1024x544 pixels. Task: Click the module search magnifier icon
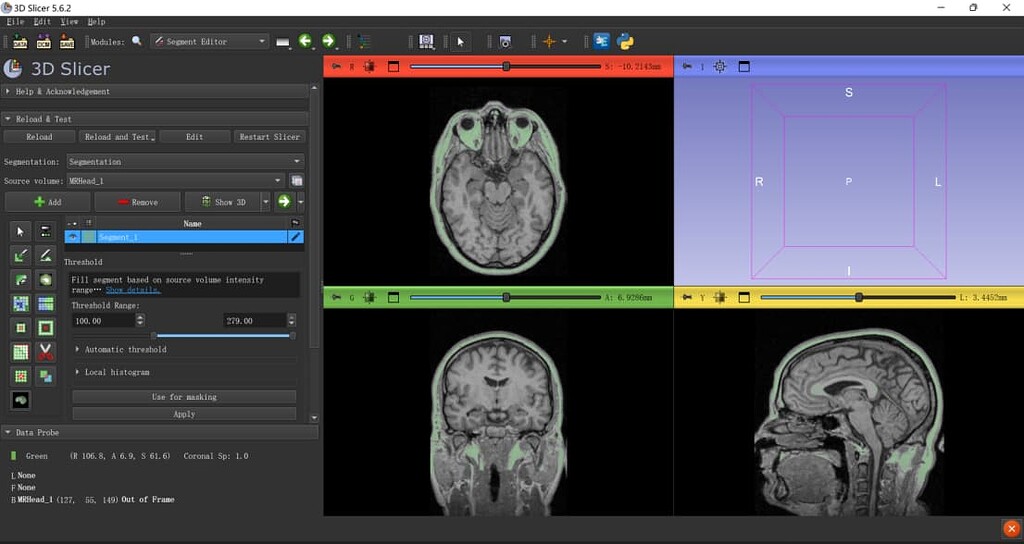coord(137,41)
